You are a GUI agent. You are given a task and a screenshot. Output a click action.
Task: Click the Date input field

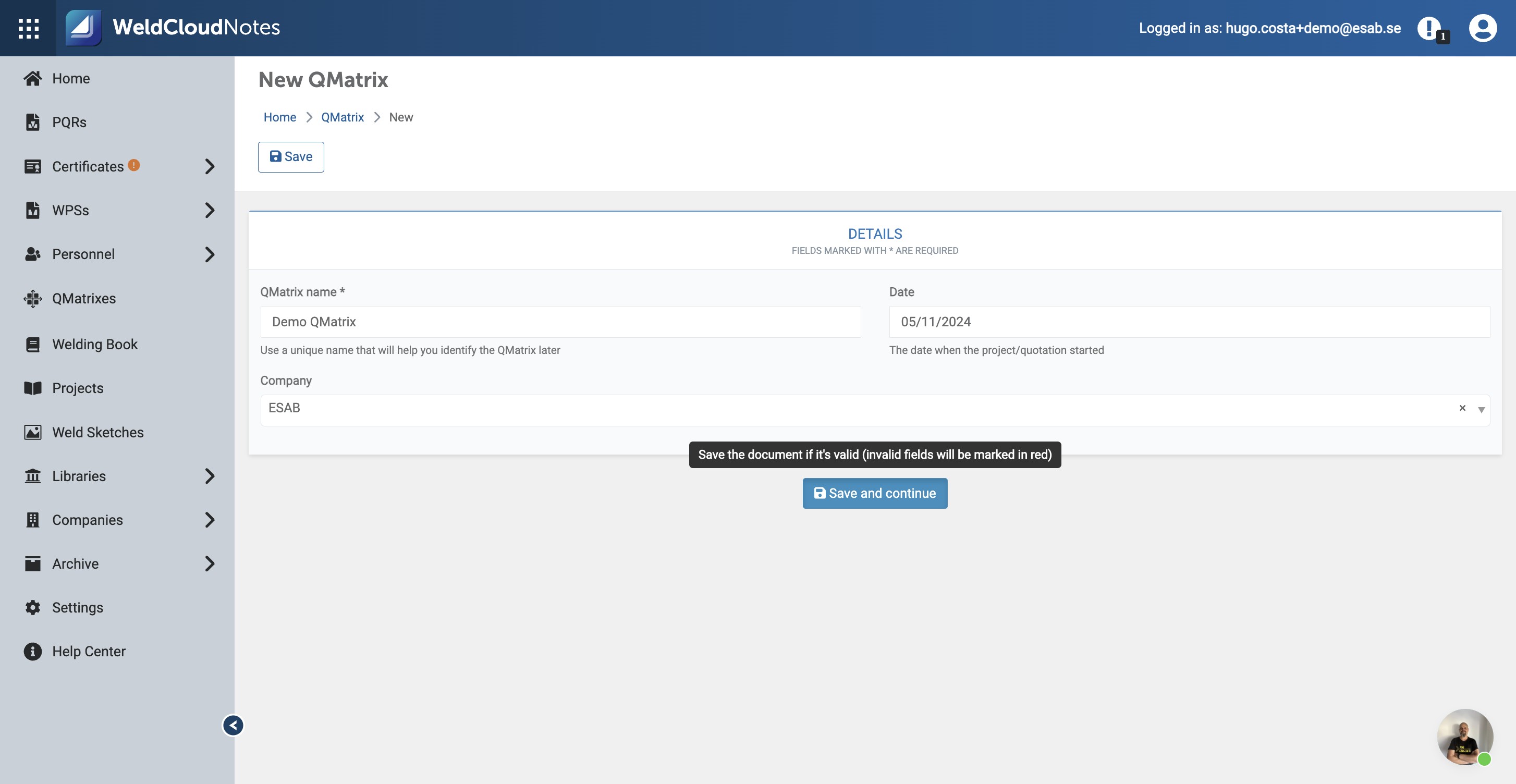click(x=1189, y=322)
